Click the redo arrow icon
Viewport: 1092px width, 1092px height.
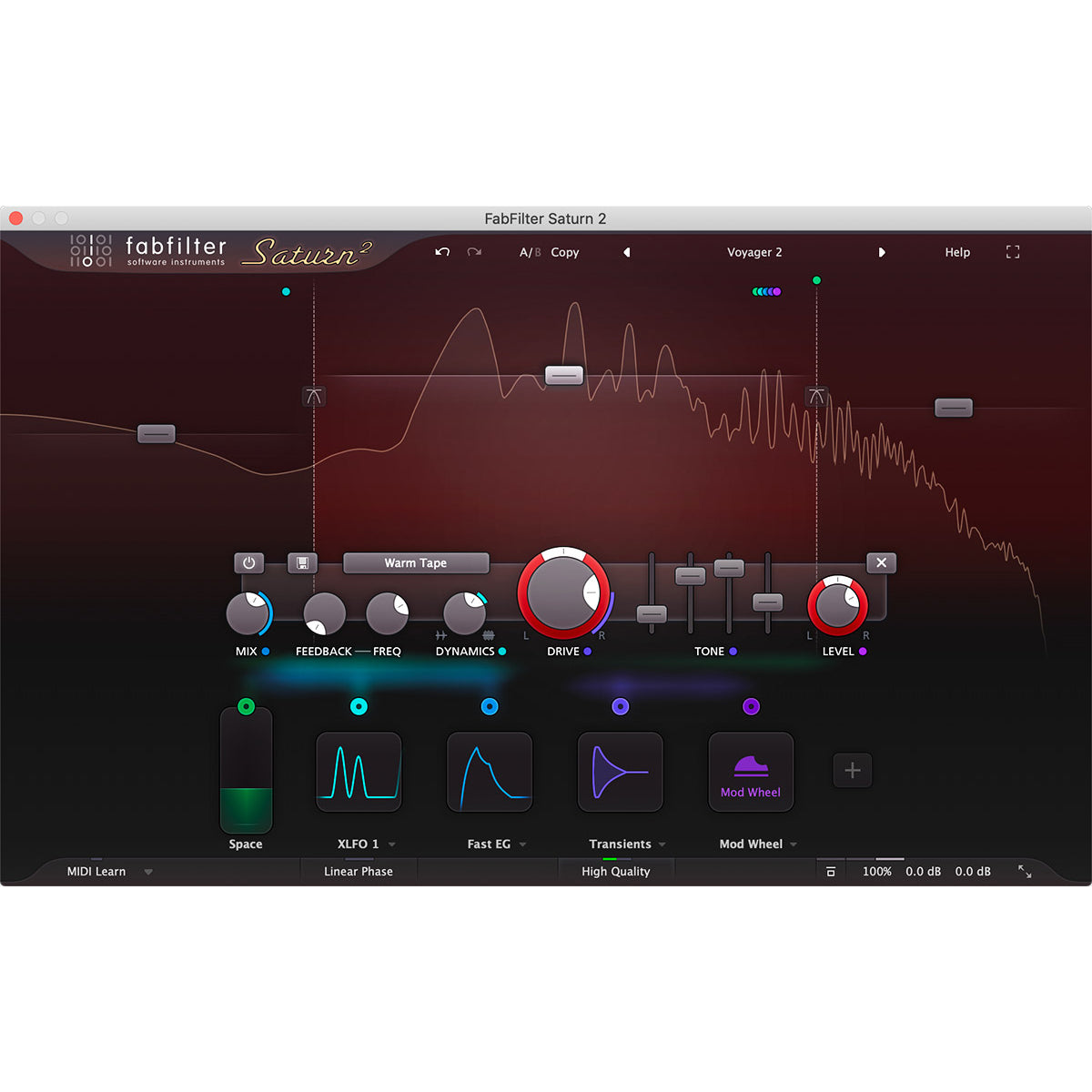click(473, 252)
